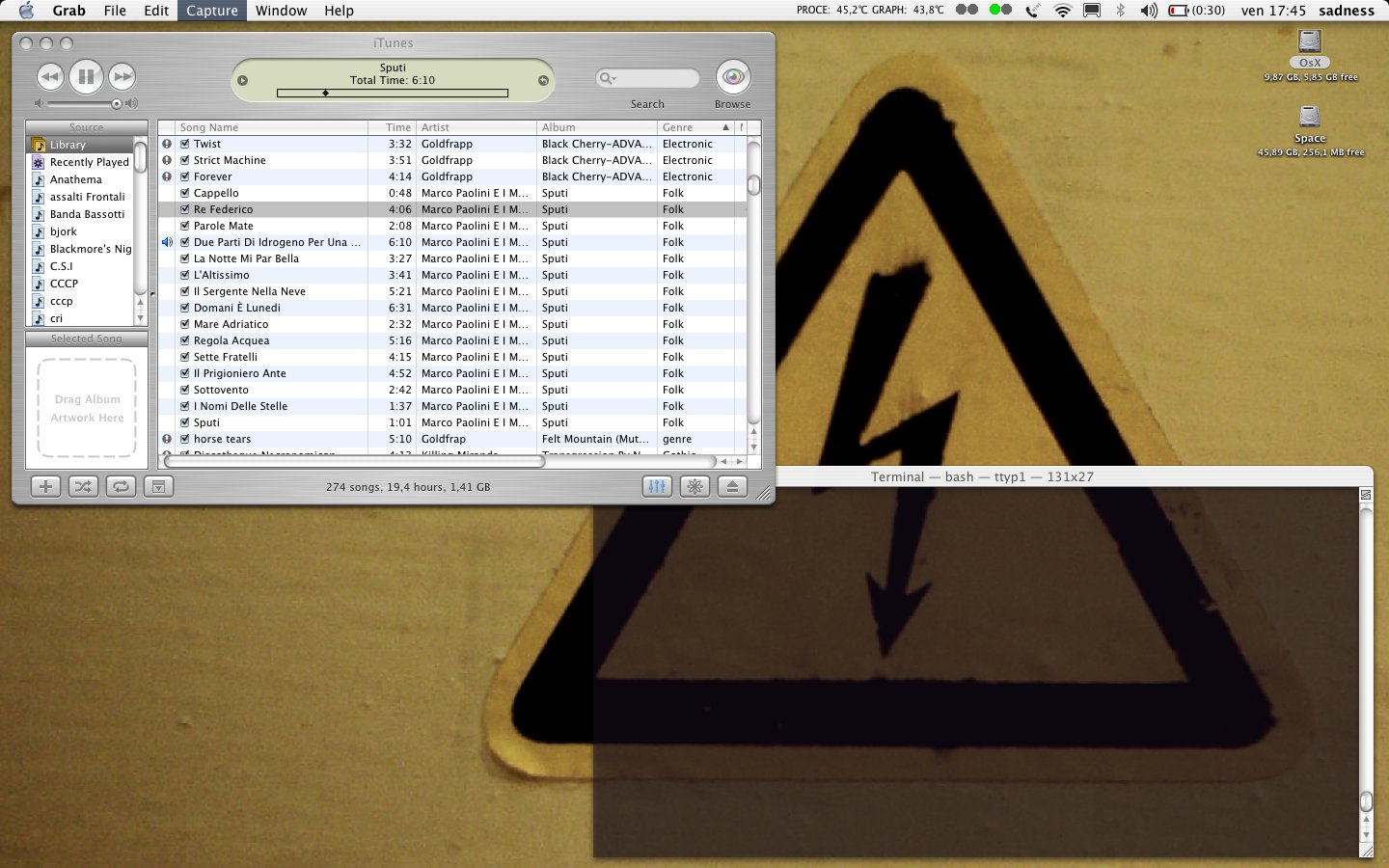
Task: Sort by Artist column header
Action: (x=477, y=127)
